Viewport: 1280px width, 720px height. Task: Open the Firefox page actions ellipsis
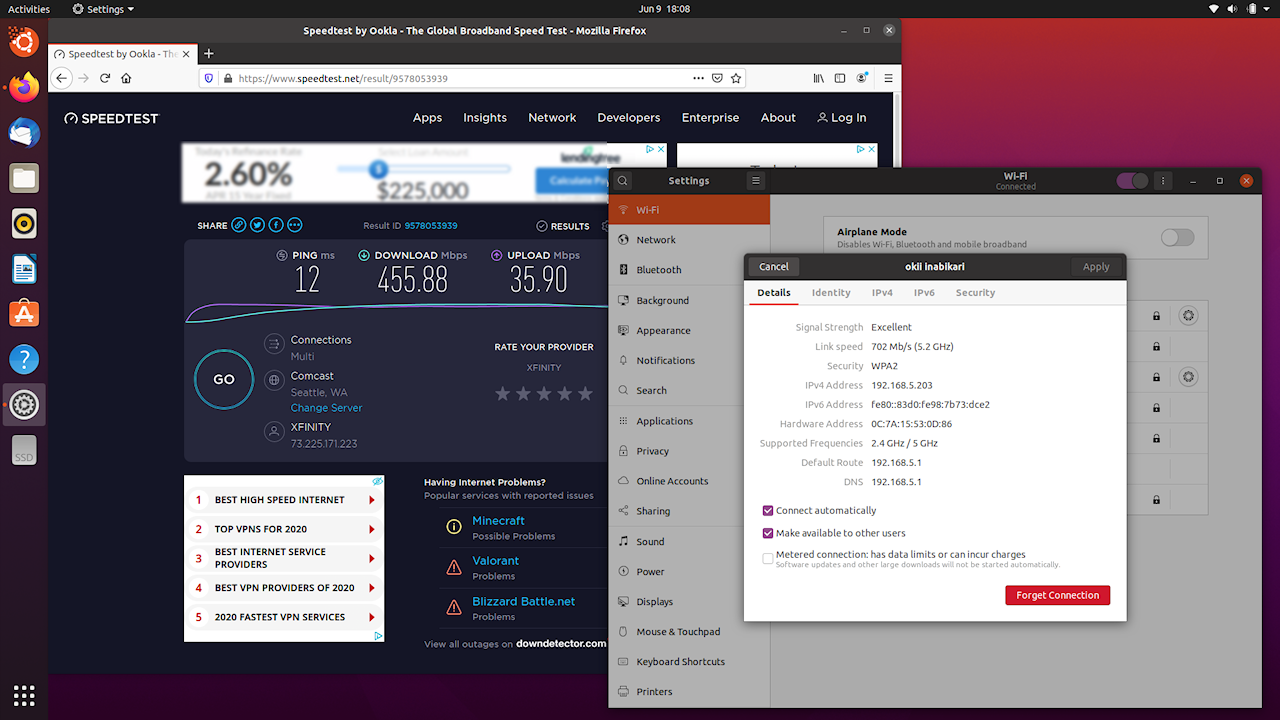pos(698,78)
